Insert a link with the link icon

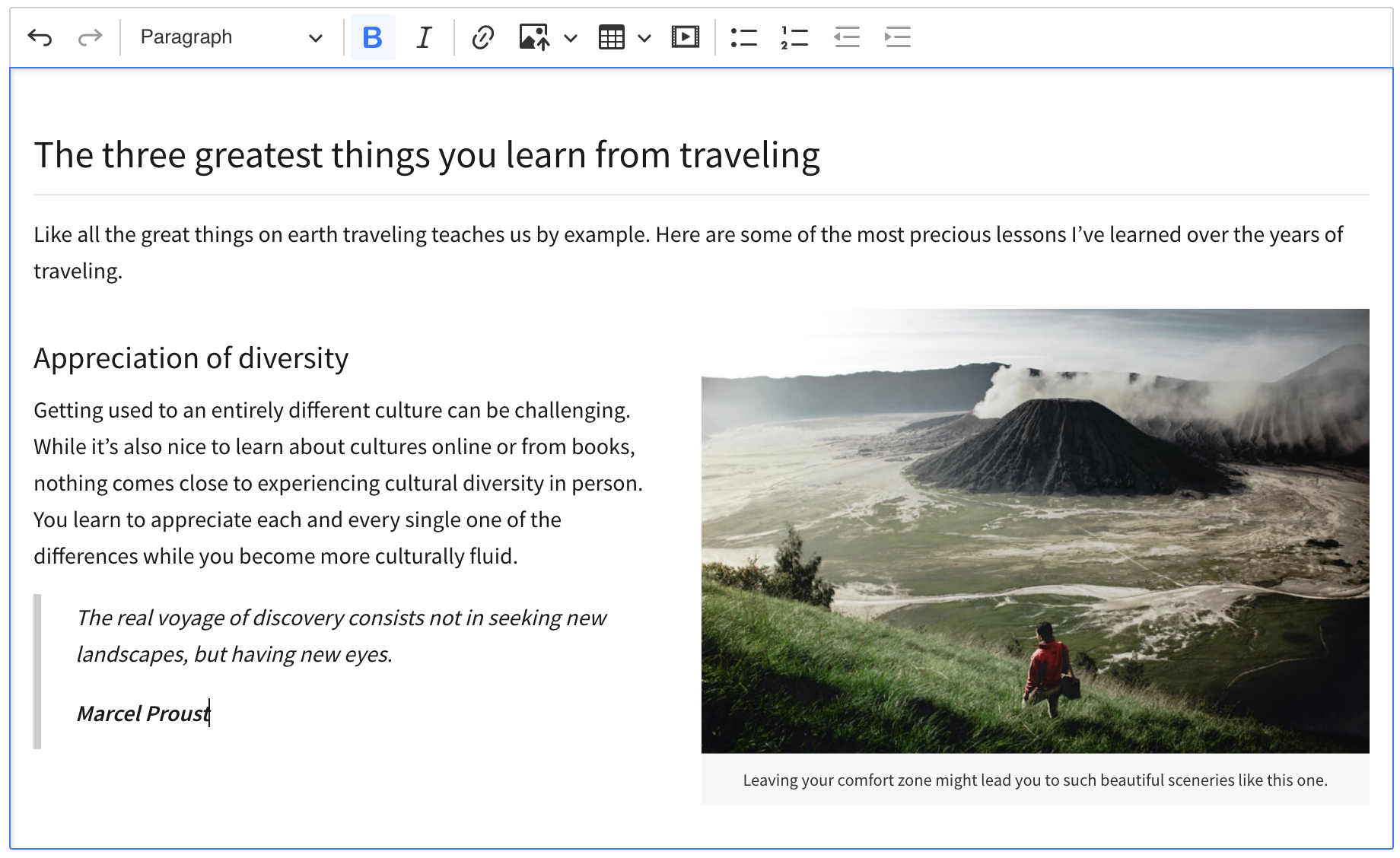click(x=482, y=37)
